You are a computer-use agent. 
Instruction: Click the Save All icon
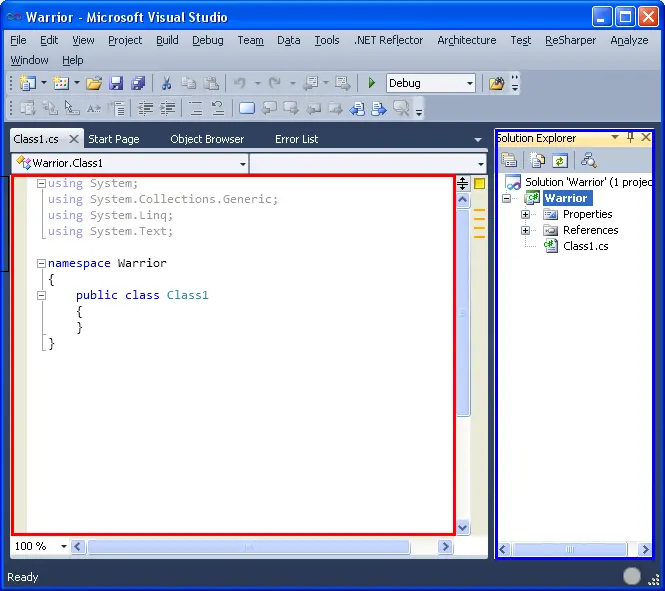tap(138, 83)
